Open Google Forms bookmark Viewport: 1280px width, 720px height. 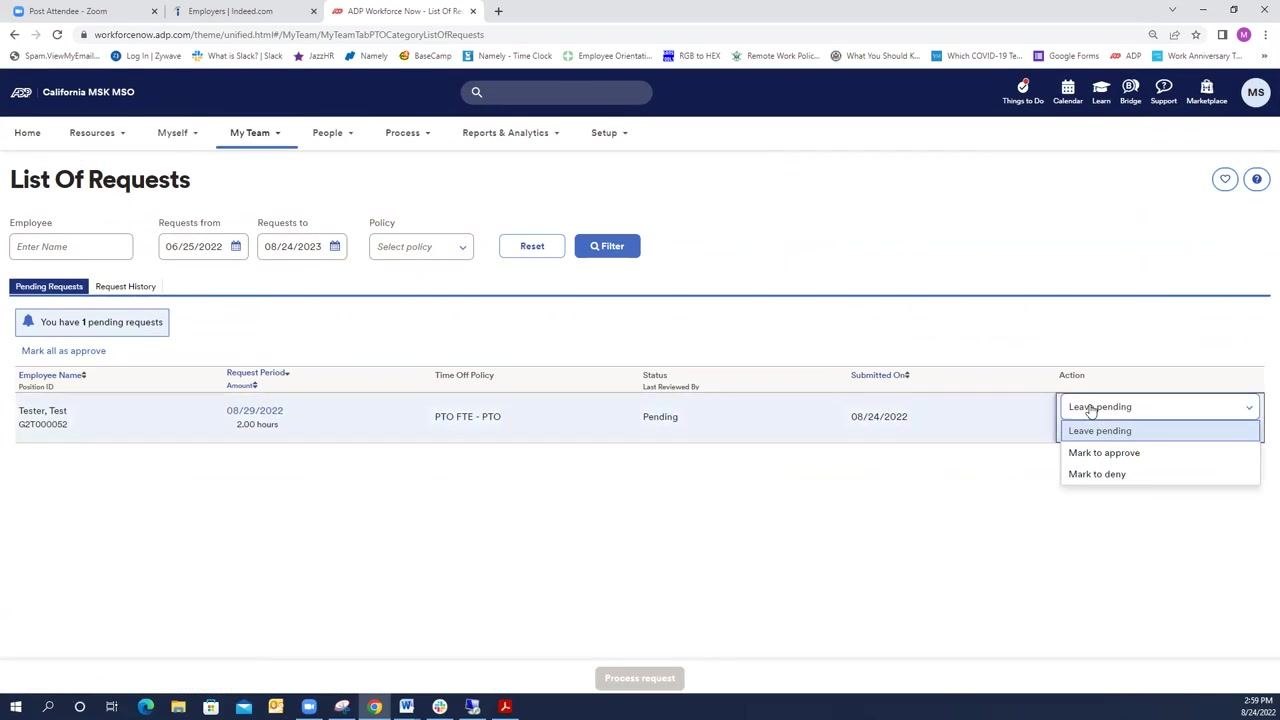click(x=1066, y=56)
